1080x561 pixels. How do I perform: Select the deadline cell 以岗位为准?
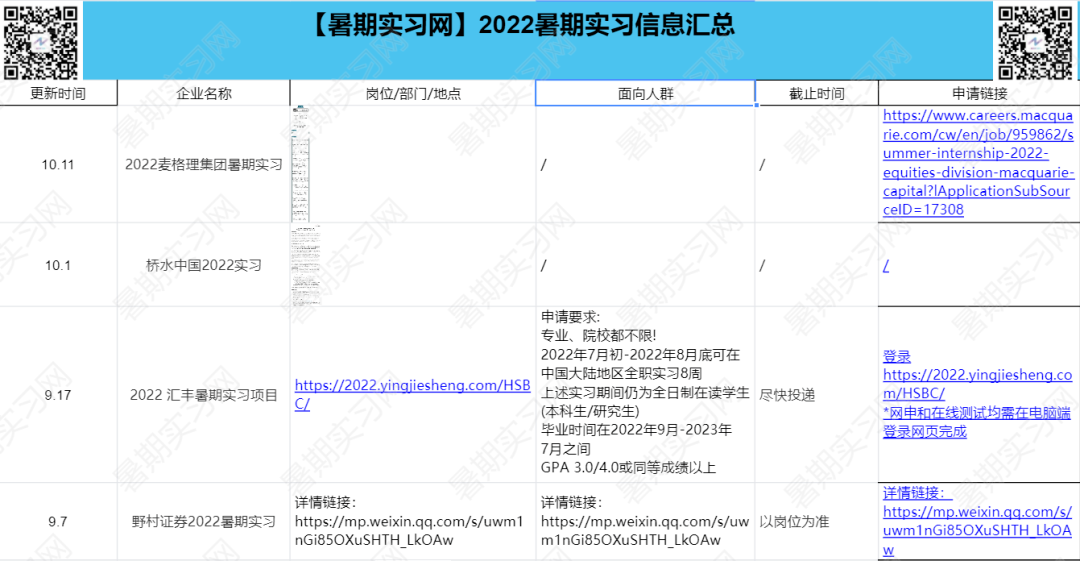817,522
